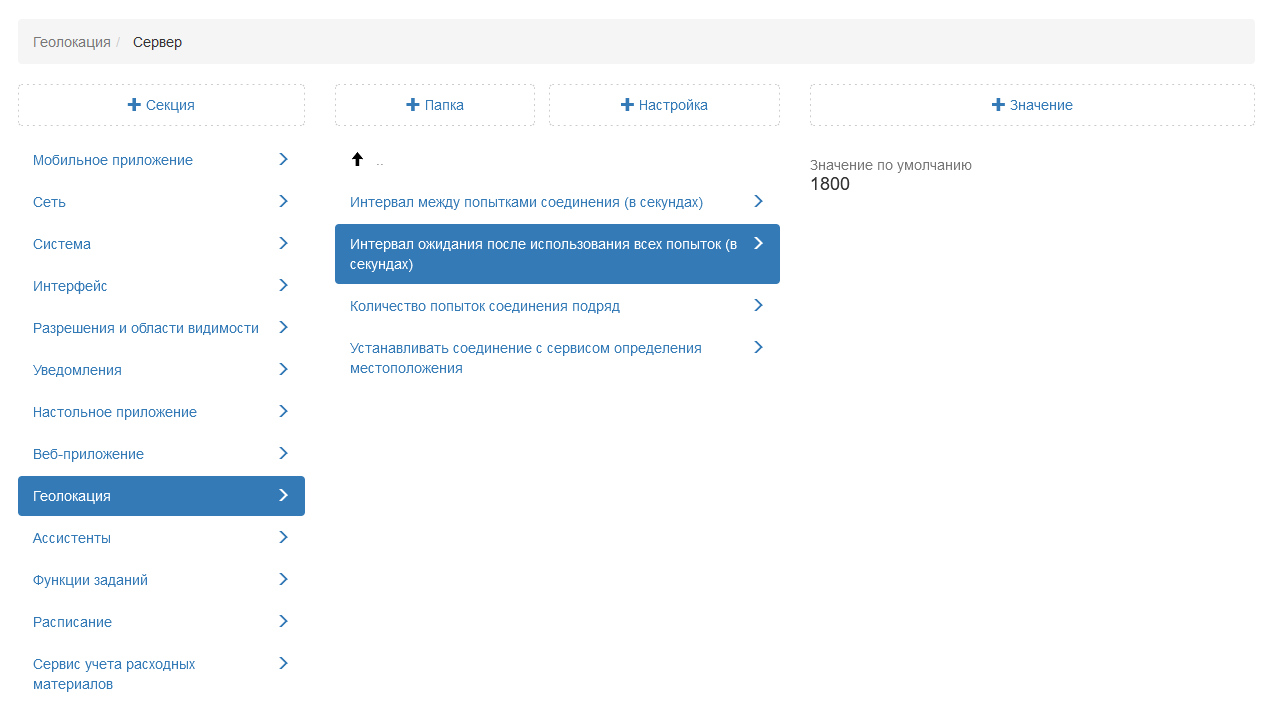Open the Уведомления section
The height and width of the screenshot is (723, 1273).
(77, 370)
